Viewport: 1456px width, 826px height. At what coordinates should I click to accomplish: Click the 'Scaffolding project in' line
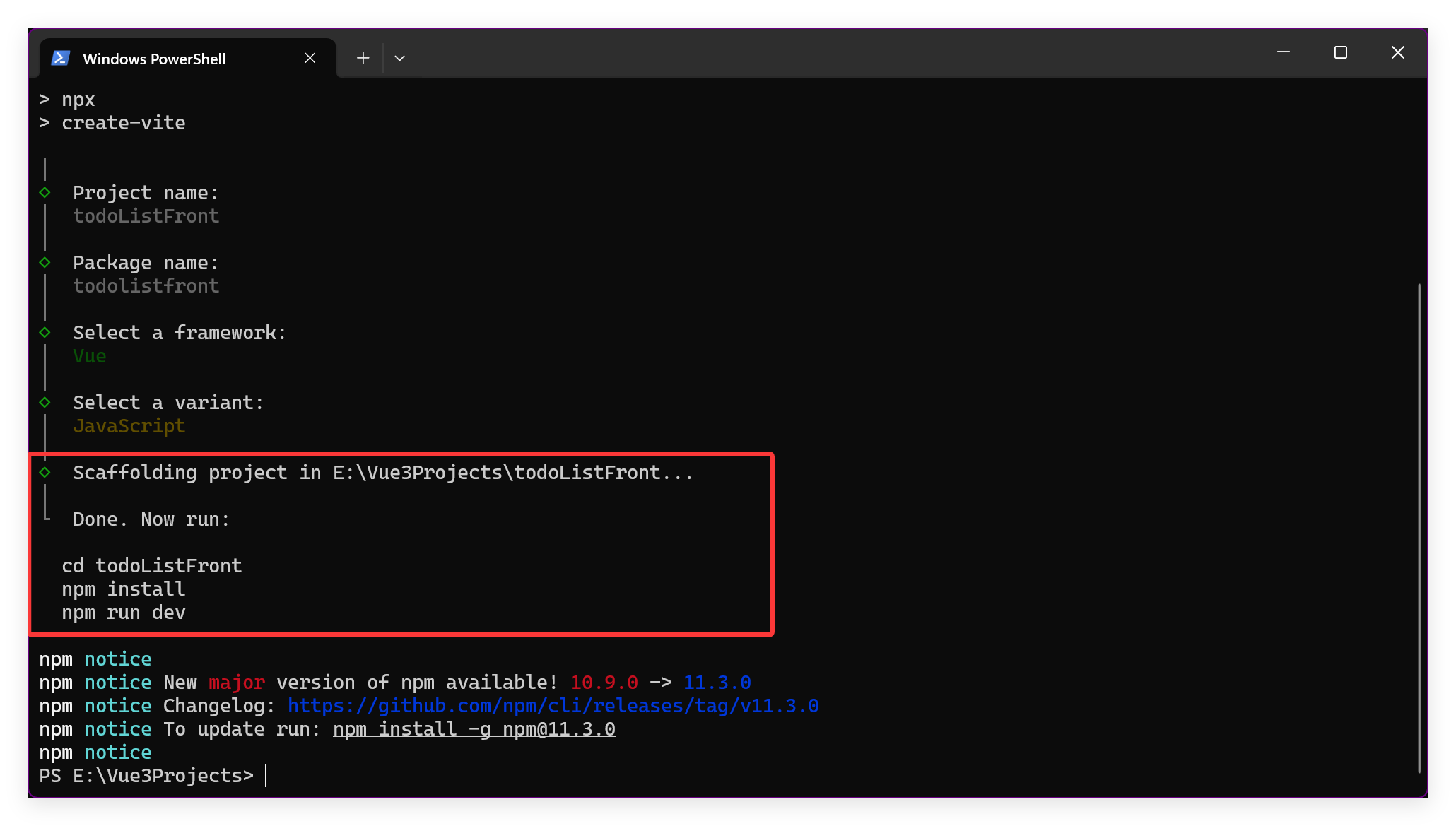(384, 473)
